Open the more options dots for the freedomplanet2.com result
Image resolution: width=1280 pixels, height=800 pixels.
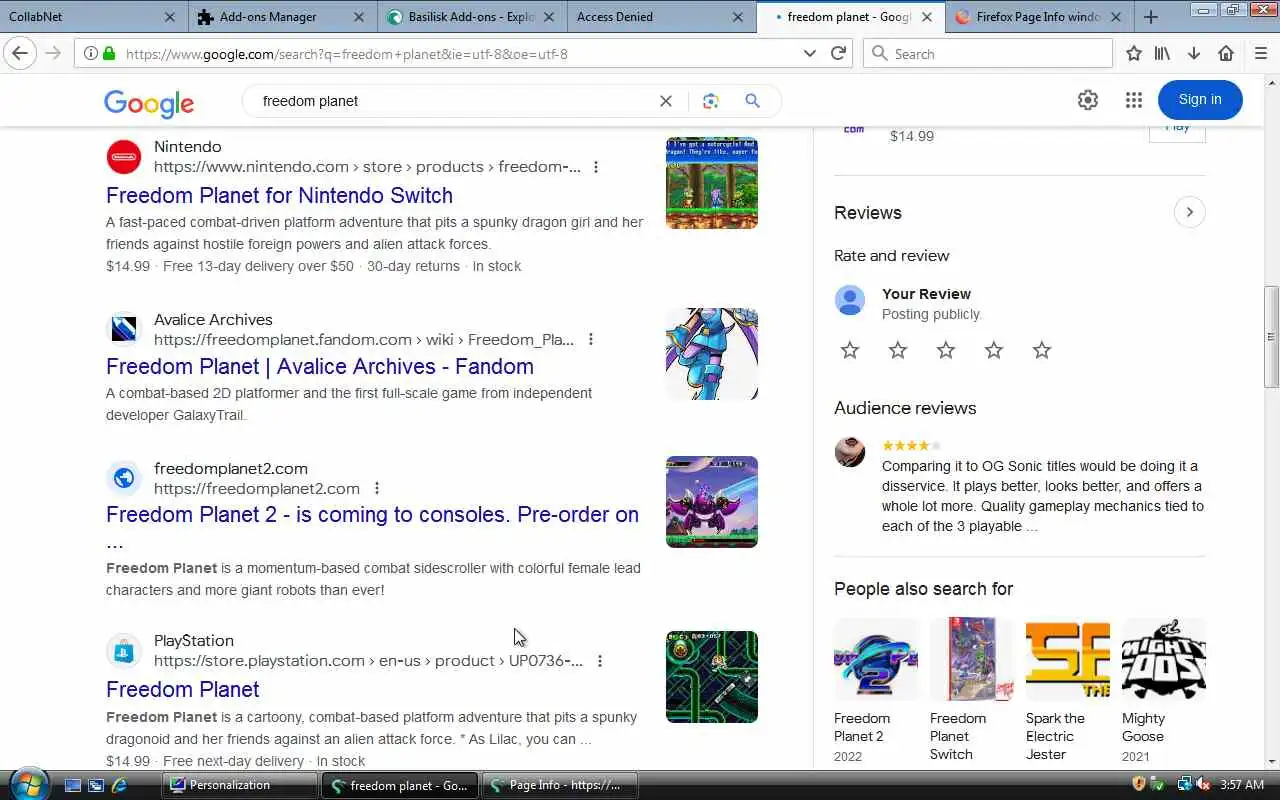377,489
